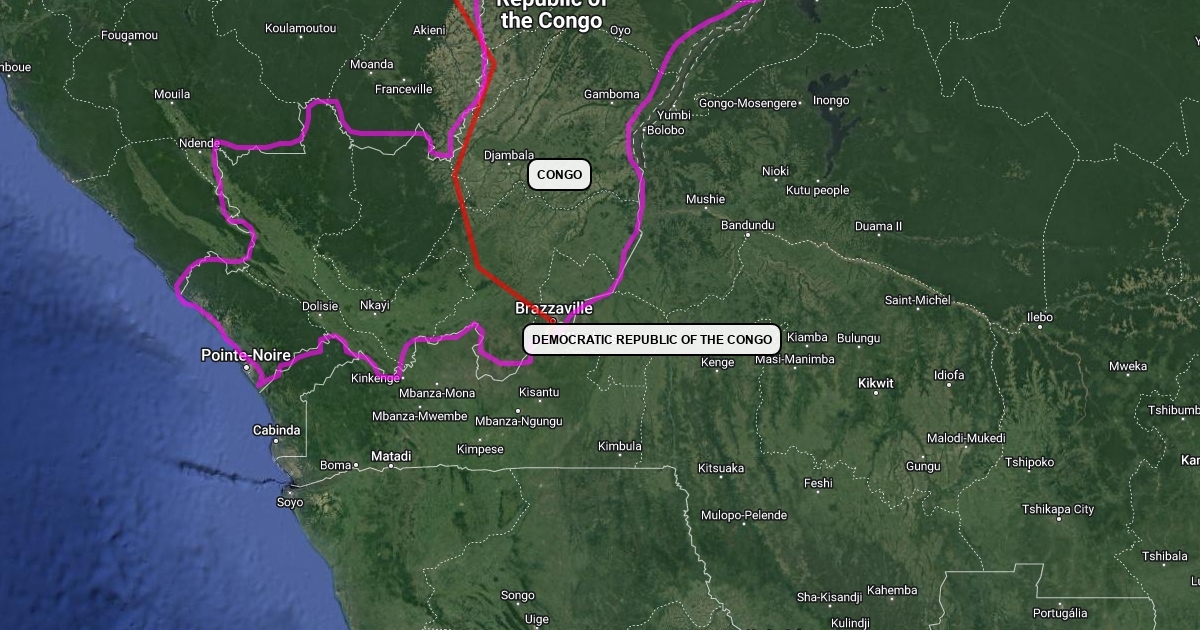Select the Tshikapa City label

point(1058,509)
